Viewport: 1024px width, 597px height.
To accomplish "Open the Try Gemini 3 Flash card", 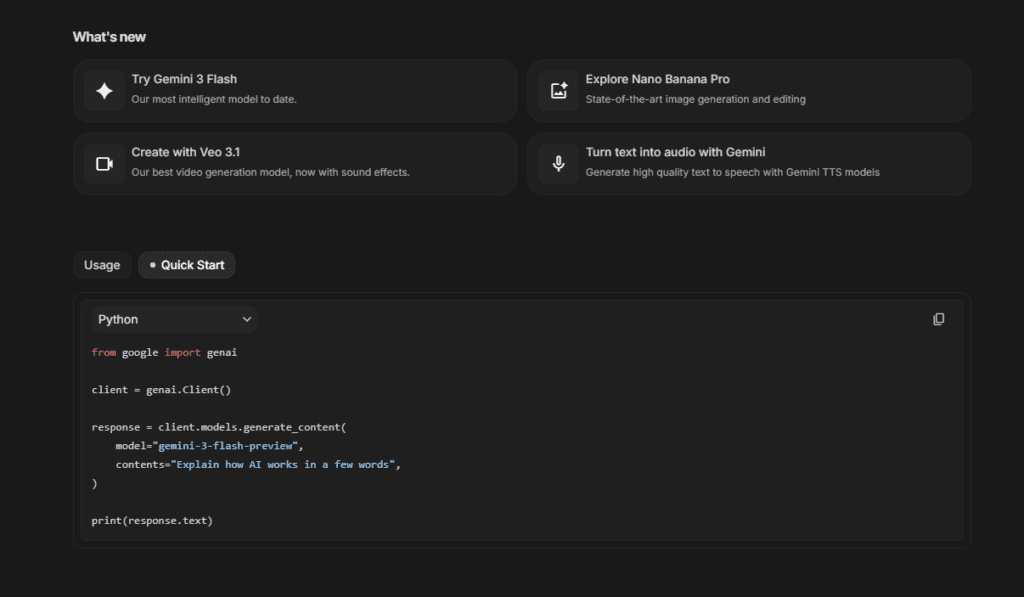I will pos(294,90).
